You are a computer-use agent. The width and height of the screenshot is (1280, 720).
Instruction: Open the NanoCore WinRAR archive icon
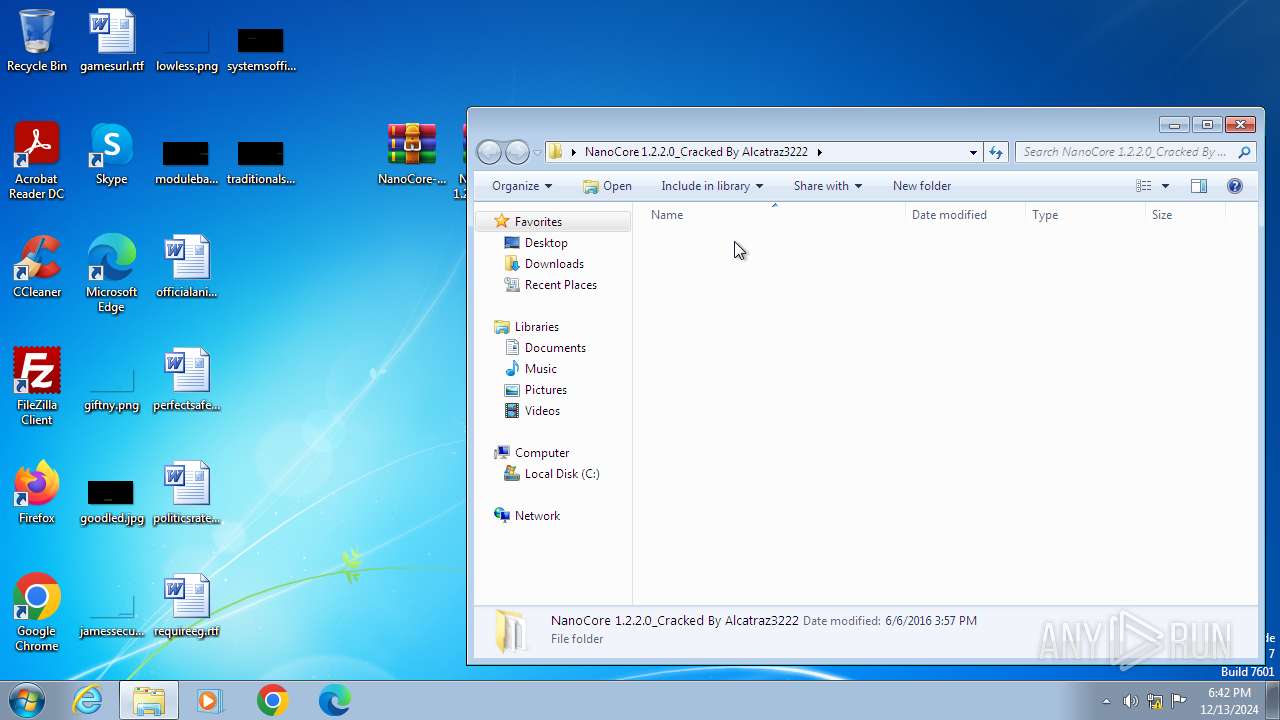412,154
